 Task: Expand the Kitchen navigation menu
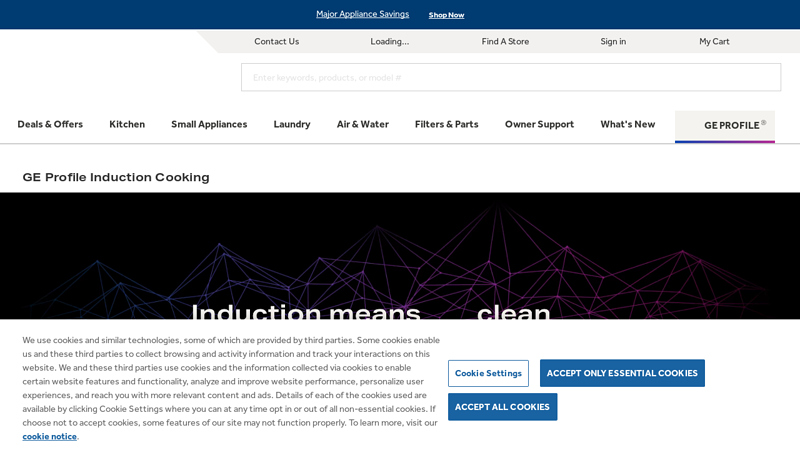coord(127,124)
